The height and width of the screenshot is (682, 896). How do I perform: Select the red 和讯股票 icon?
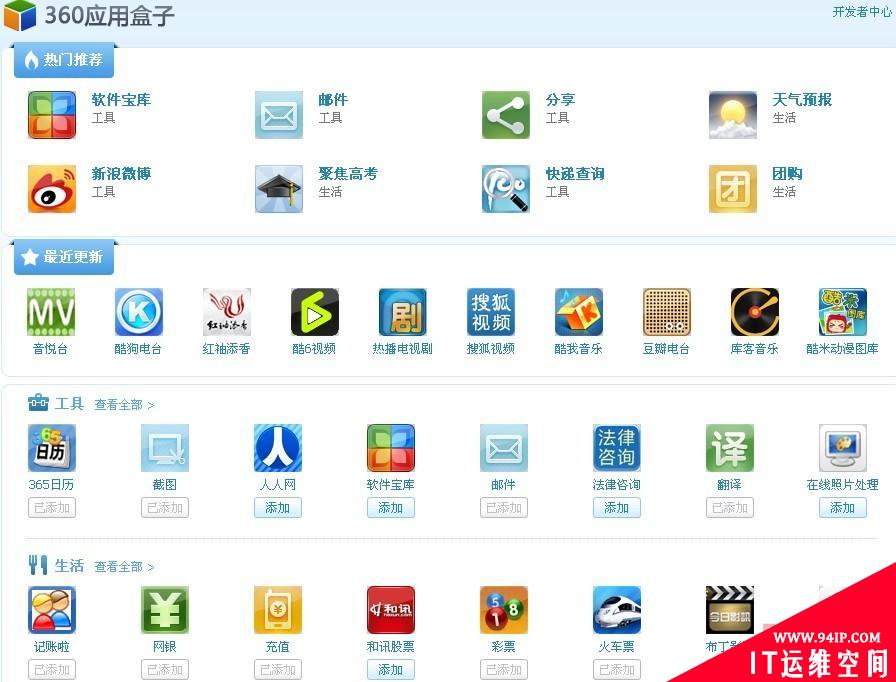391,610
